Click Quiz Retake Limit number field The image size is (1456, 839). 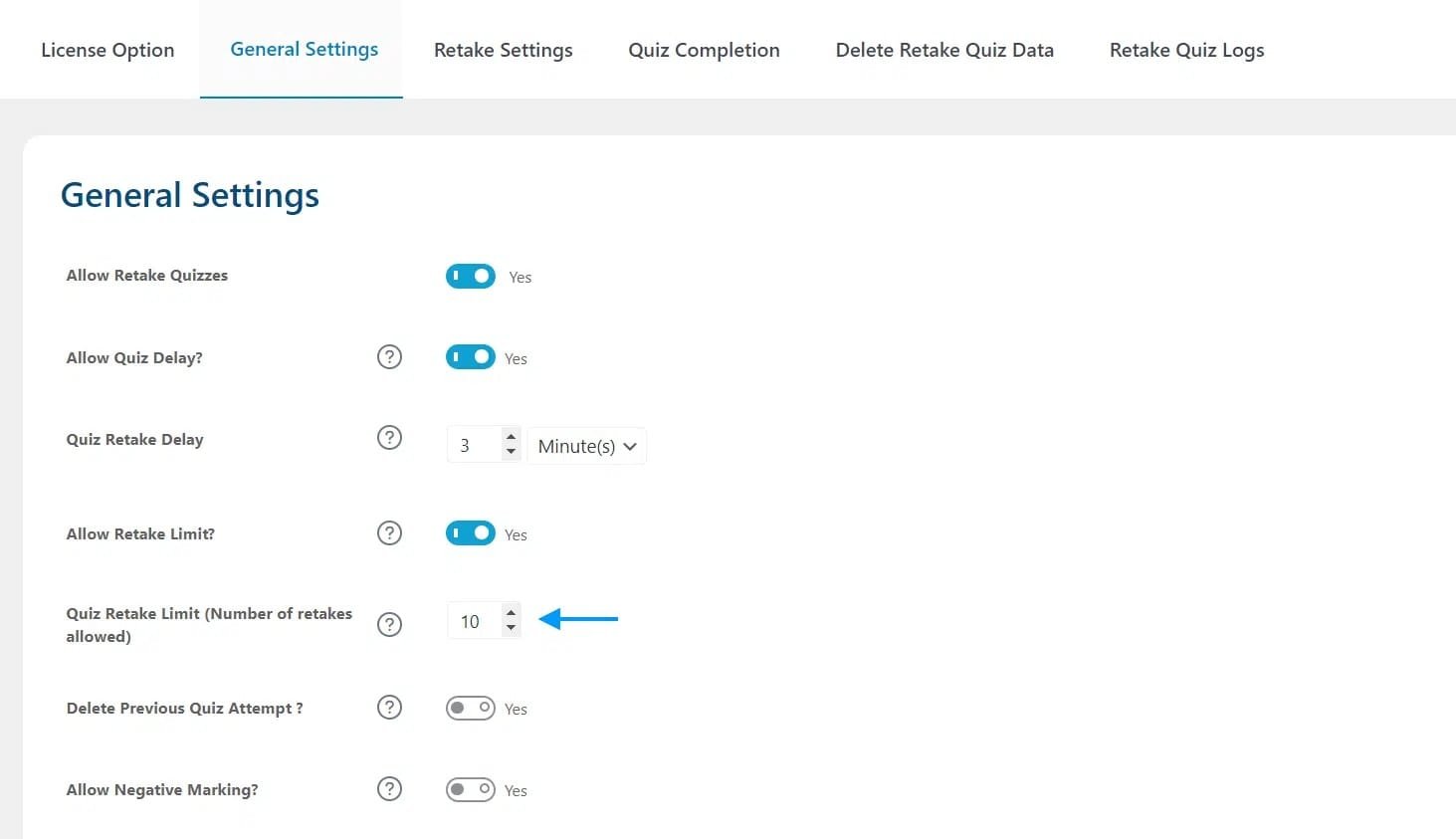484,620
